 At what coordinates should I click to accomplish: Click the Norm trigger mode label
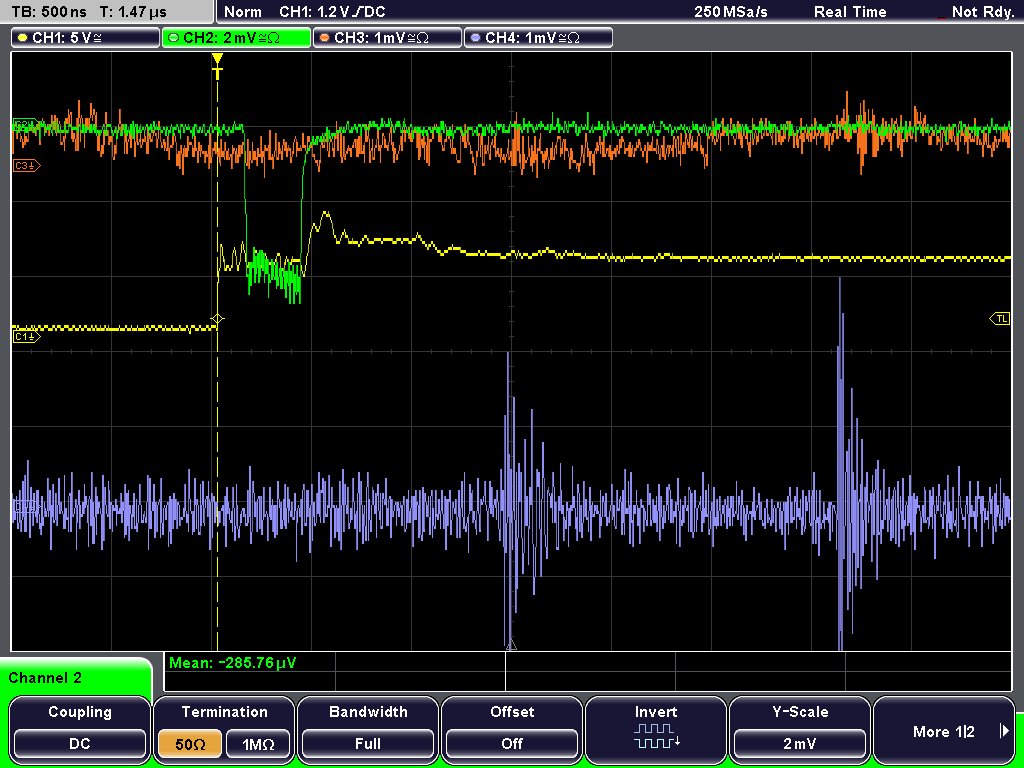tap(243, 12)
